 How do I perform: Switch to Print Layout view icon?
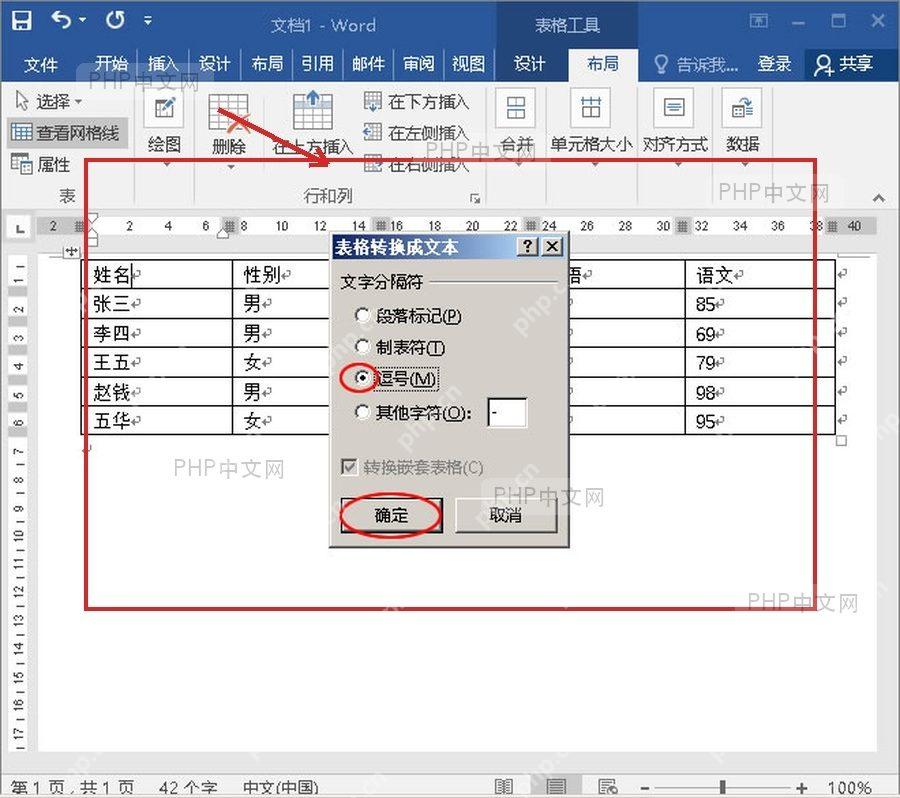[x=556, y=787]
